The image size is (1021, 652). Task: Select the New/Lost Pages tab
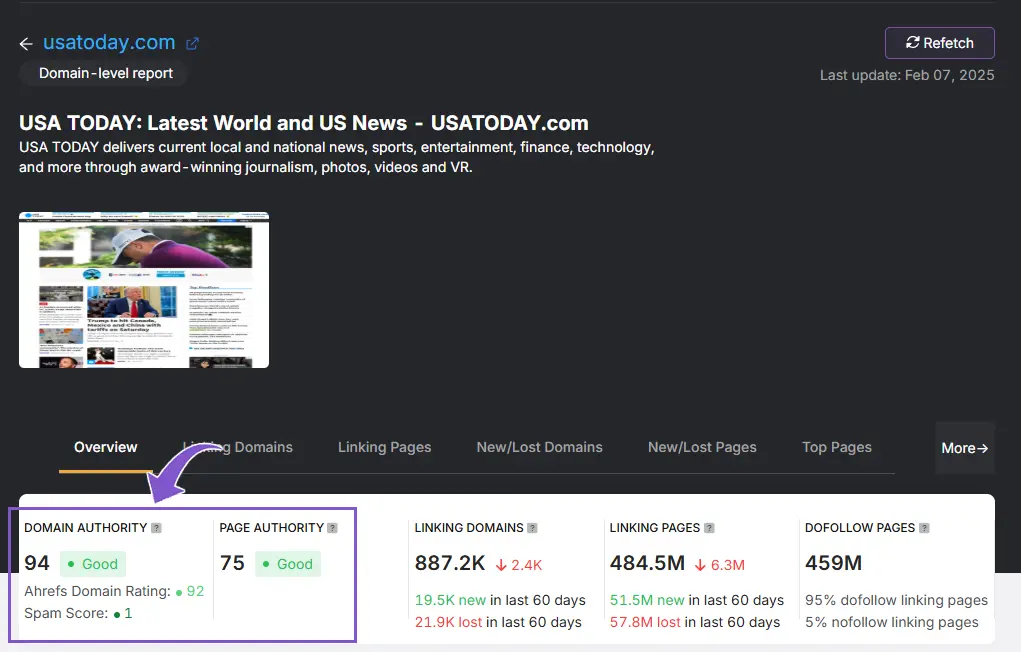click(702, 447)
